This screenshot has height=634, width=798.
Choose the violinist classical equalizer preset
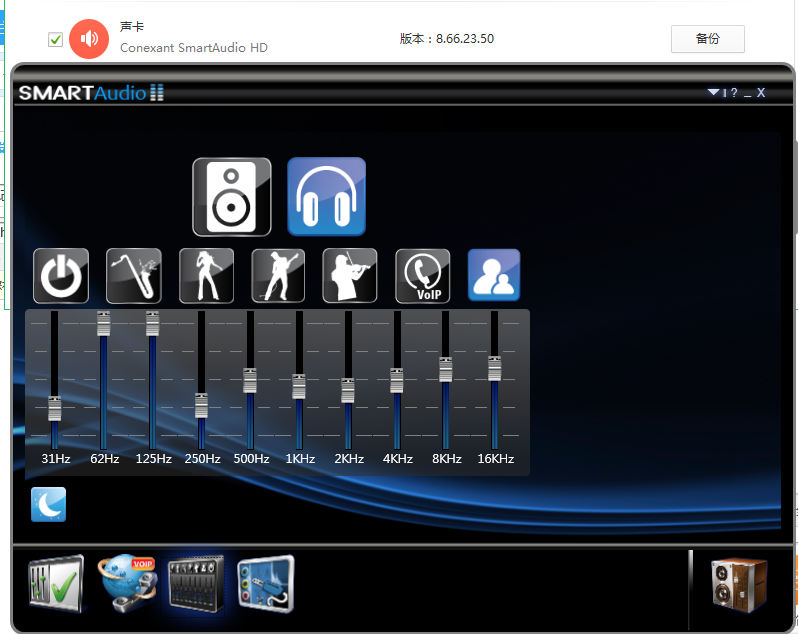[350, 276]
